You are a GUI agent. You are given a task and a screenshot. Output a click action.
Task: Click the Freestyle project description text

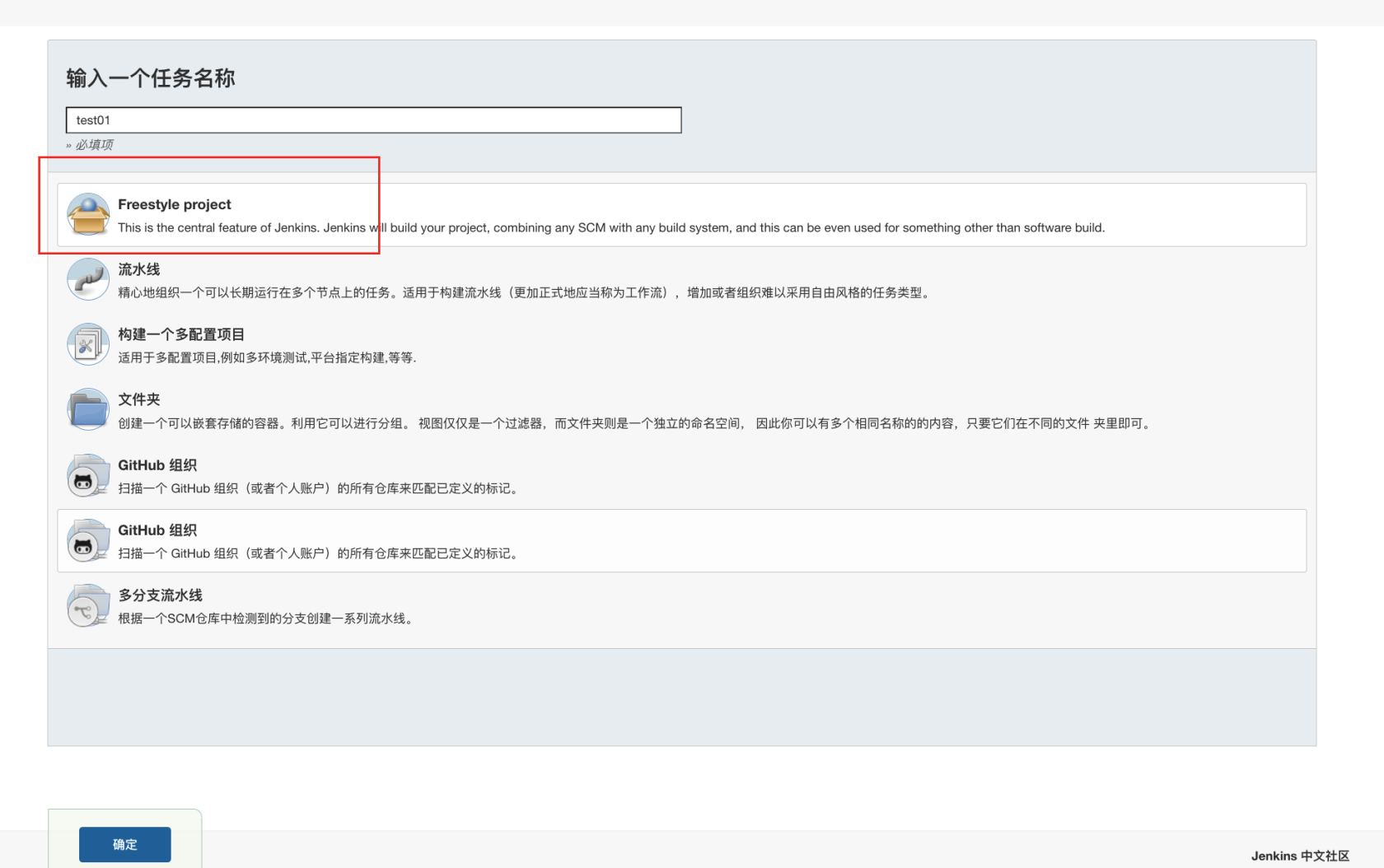pos(611,228)
